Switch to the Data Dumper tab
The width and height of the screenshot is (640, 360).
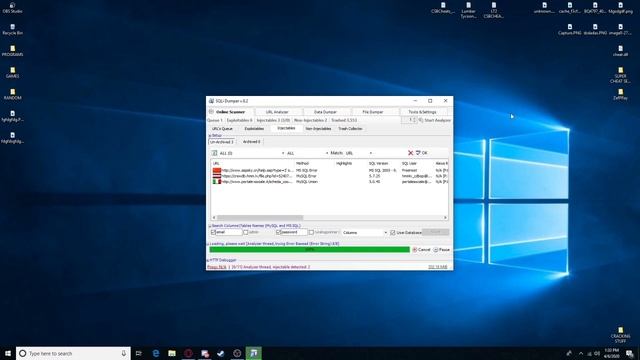[x=325, y=112]
